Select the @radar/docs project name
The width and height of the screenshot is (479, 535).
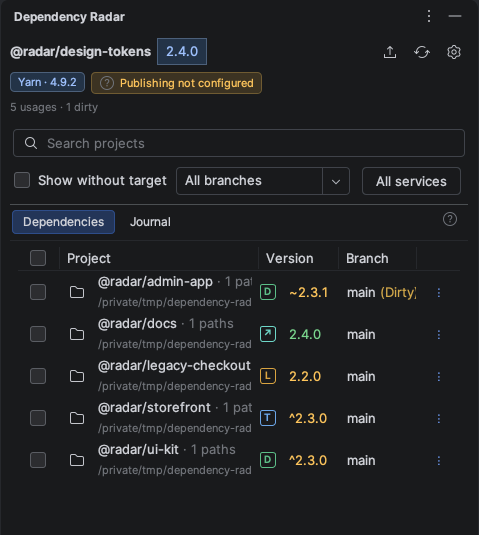click(x=137, y=323)
